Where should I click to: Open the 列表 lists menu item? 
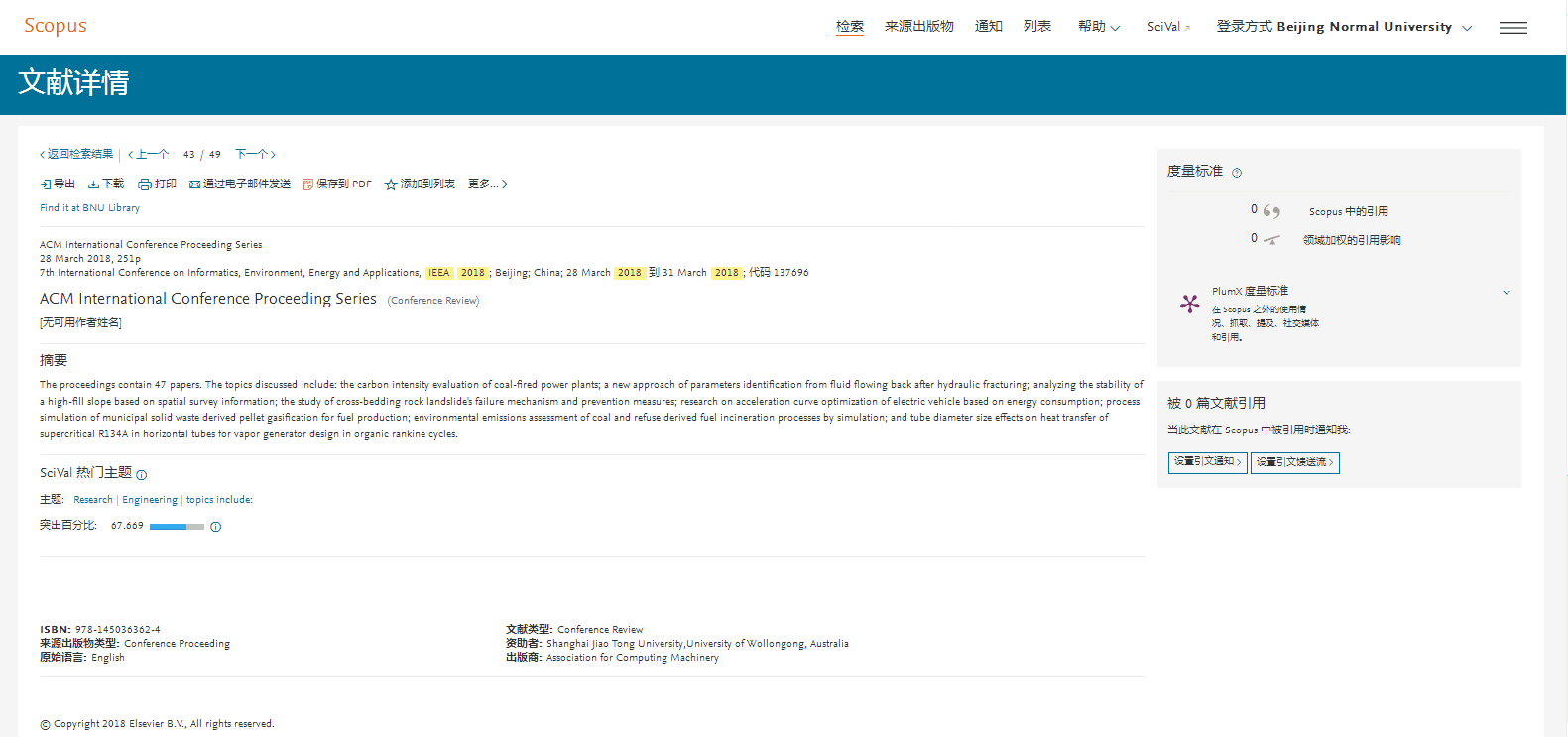(1037, 26)
